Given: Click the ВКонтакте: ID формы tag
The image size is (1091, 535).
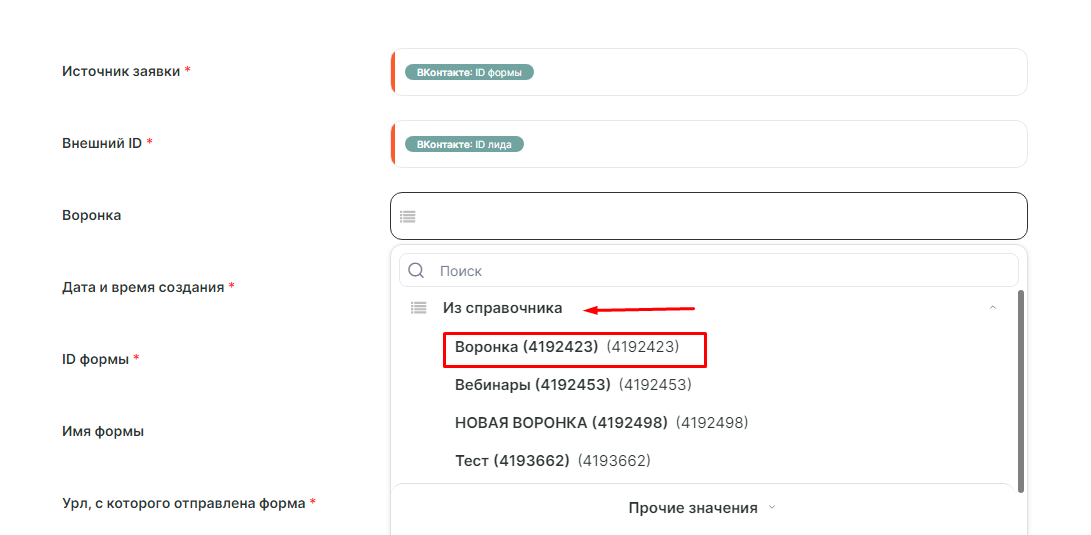Looking at the screenshot, I should (x=469, y=72).
